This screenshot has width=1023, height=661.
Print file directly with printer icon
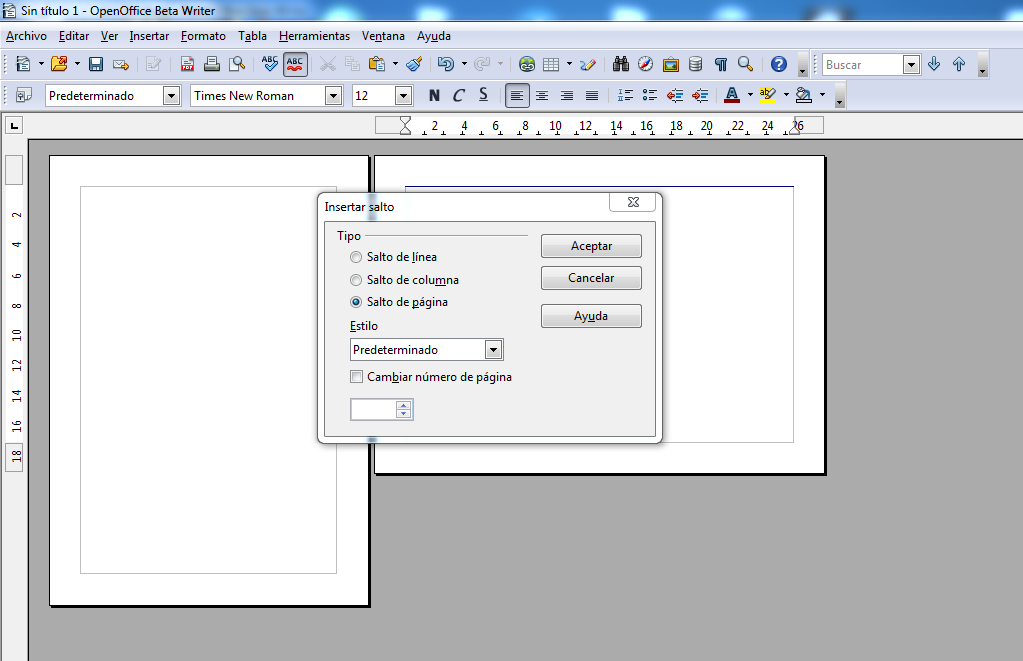(211, 64)
